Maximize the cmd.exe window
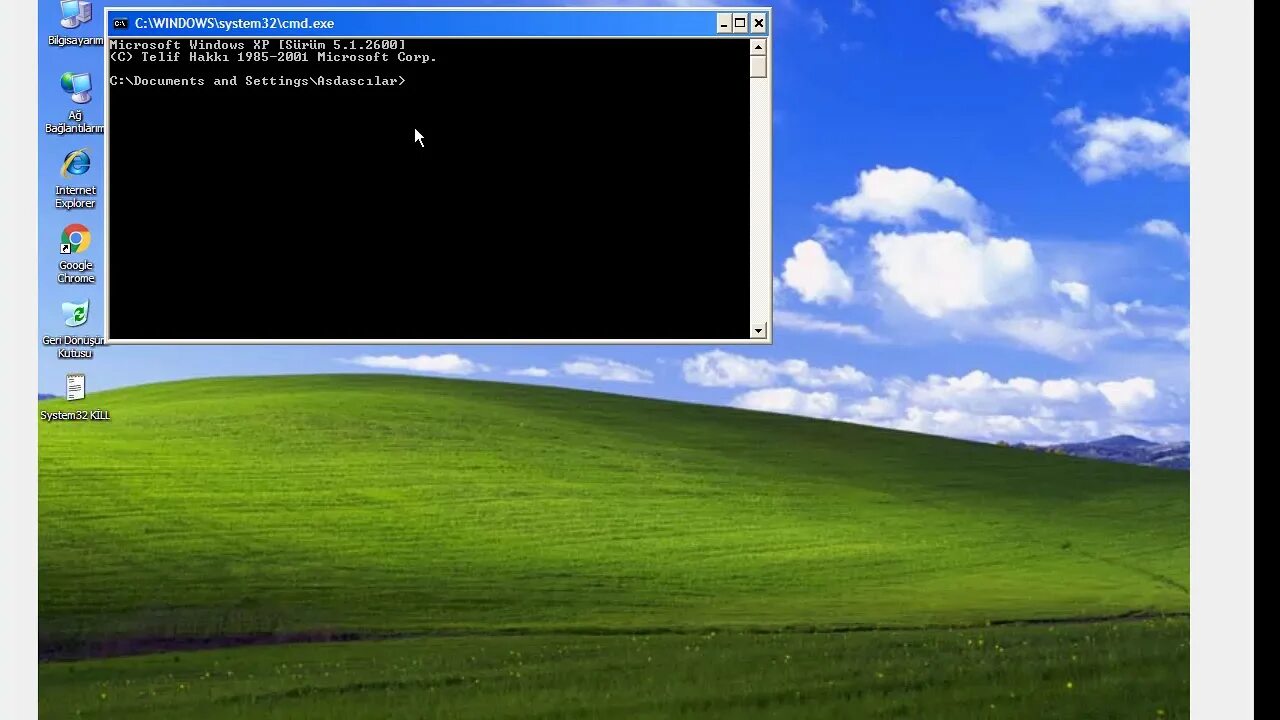This screenshot has height=720, width=1280. tap(741, 23)
